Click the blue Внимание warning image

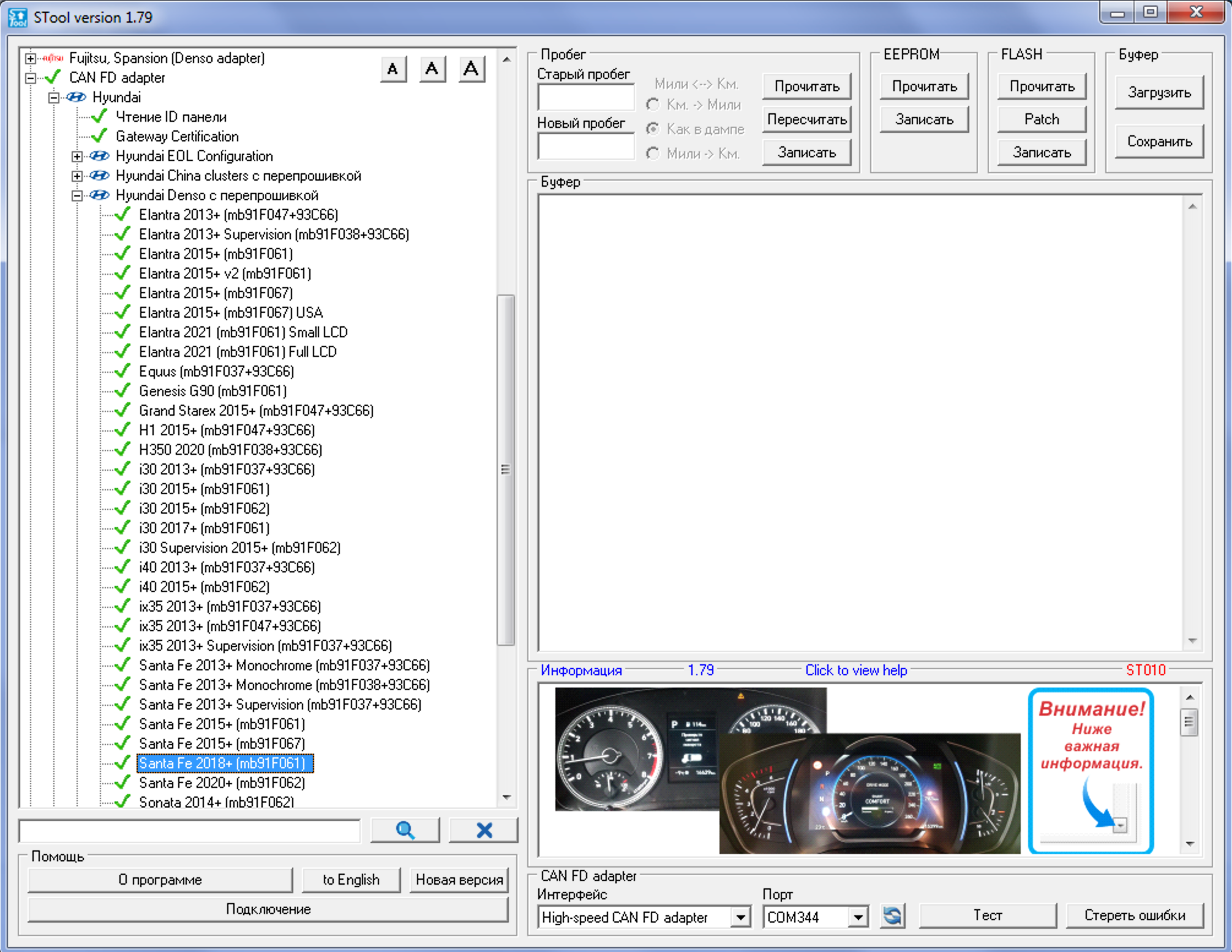click(x=1091, y=770)
